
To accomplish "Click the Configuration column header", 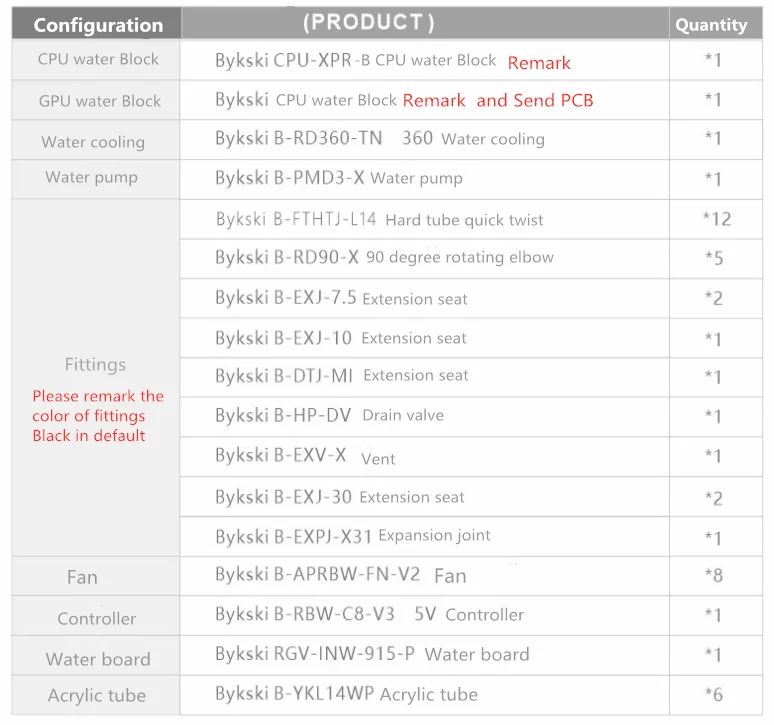I will (x=97, y=23).
